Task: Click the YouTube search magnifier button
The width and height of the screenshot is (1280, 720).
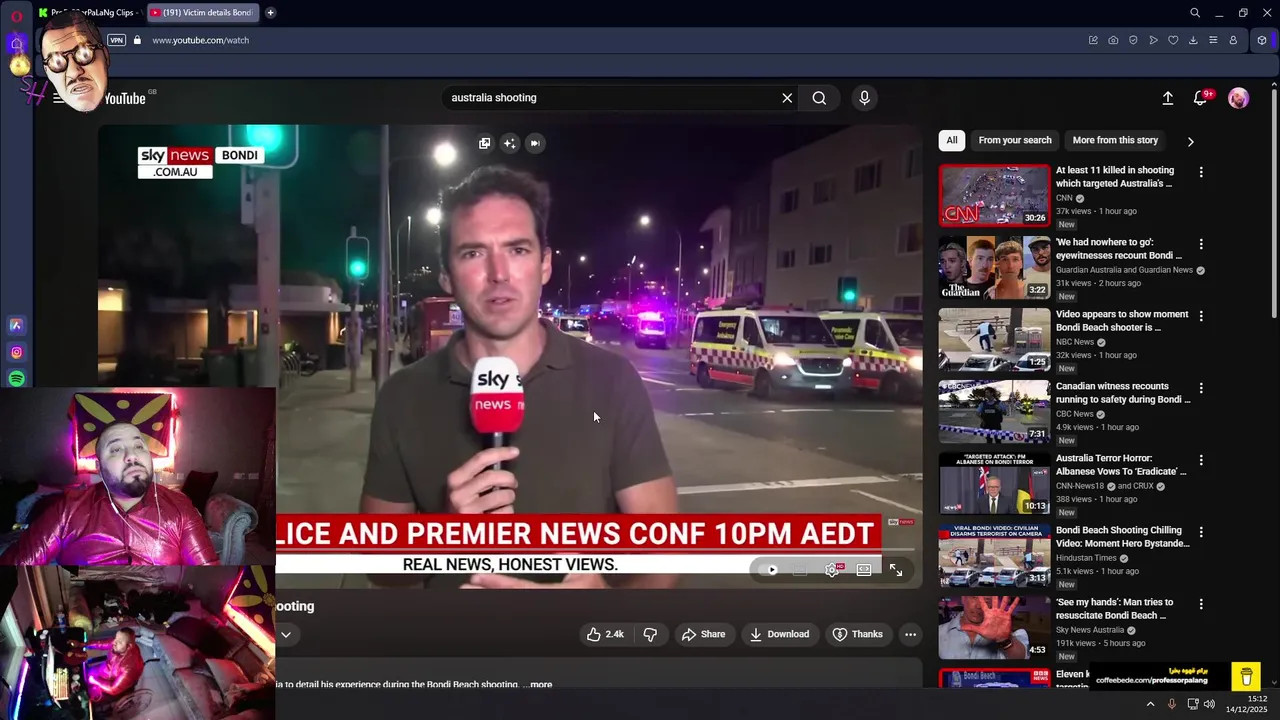Action: click(819, 98)
